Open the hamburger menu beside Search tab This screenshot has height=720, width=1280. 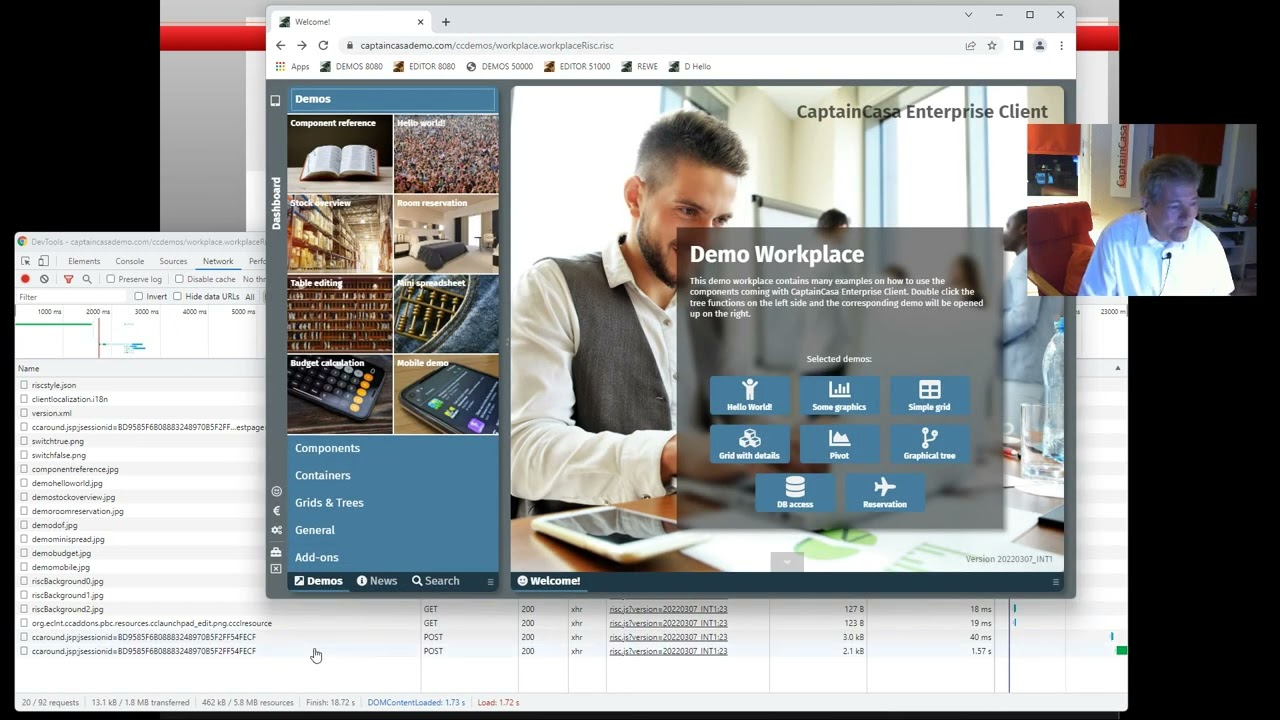490,581
